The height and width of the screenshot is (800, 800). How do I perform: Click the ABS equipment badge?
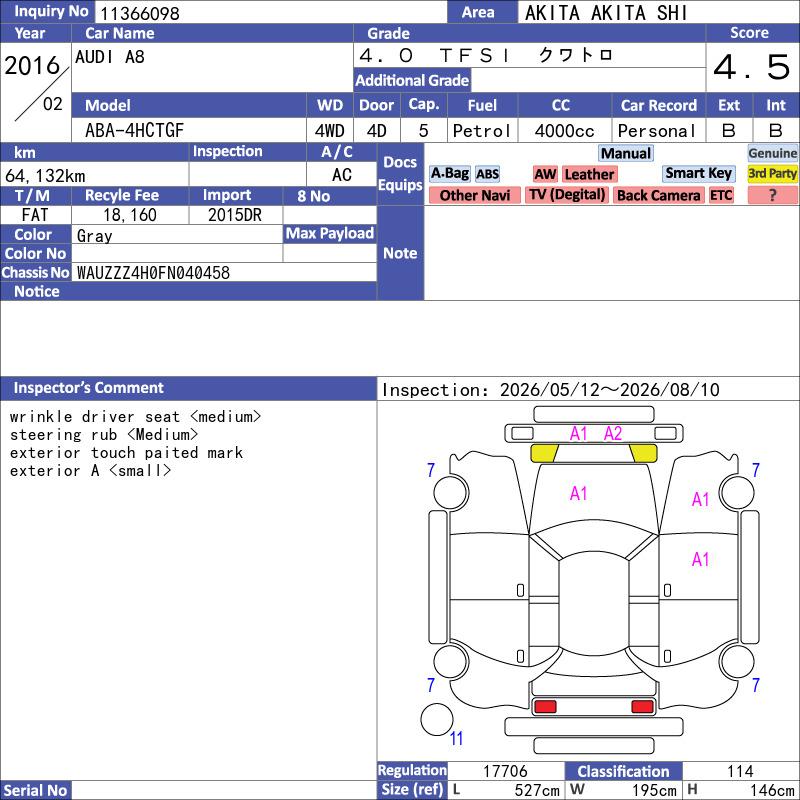pyautogui.click(x=487, y=174)
